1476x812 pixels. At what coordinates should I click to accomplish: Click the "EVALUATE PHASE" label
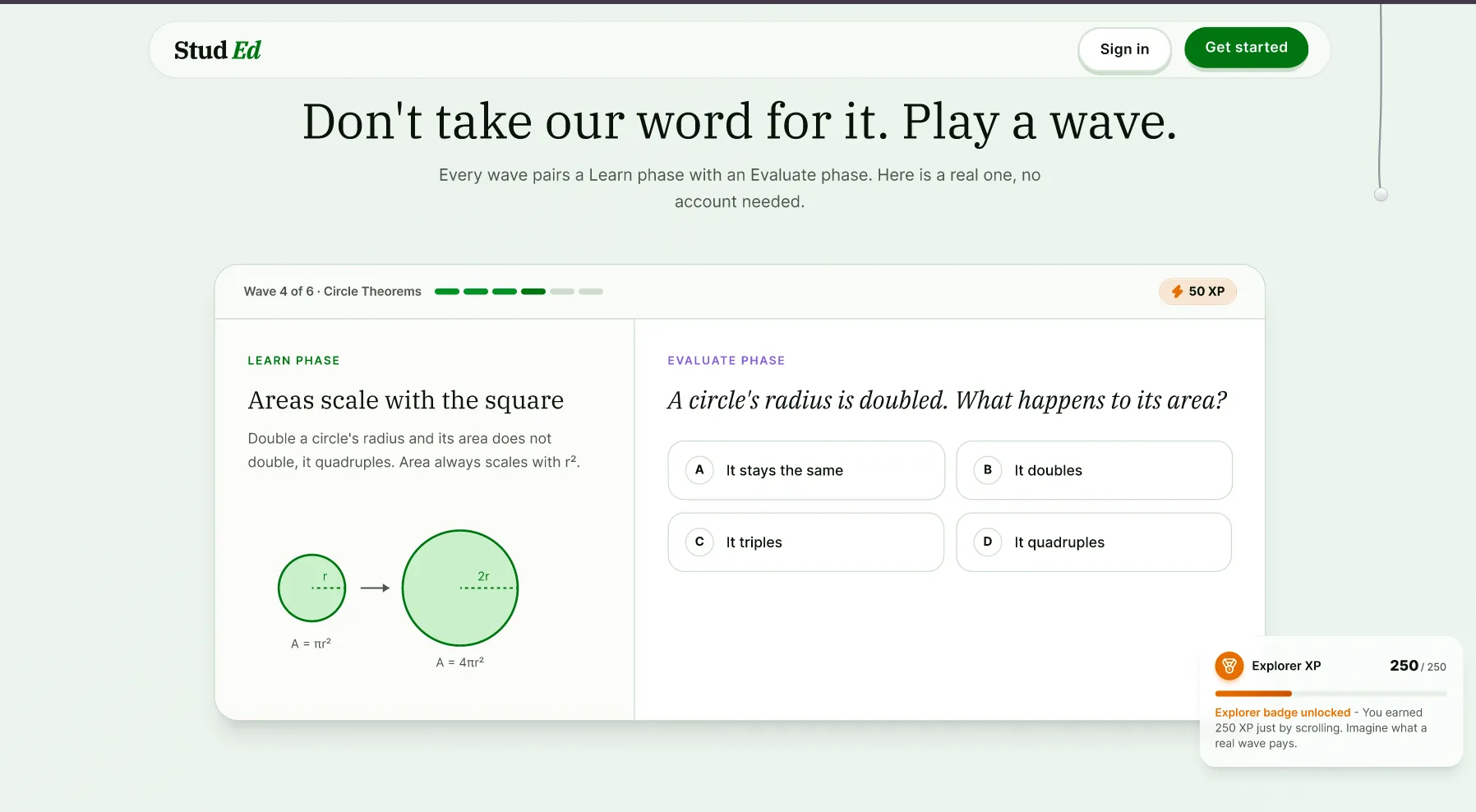(726, 361)
